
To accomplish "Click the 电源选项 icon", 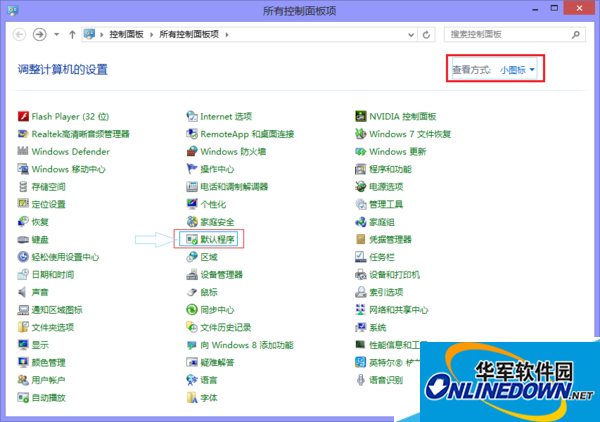I will [x=361, y=187].
